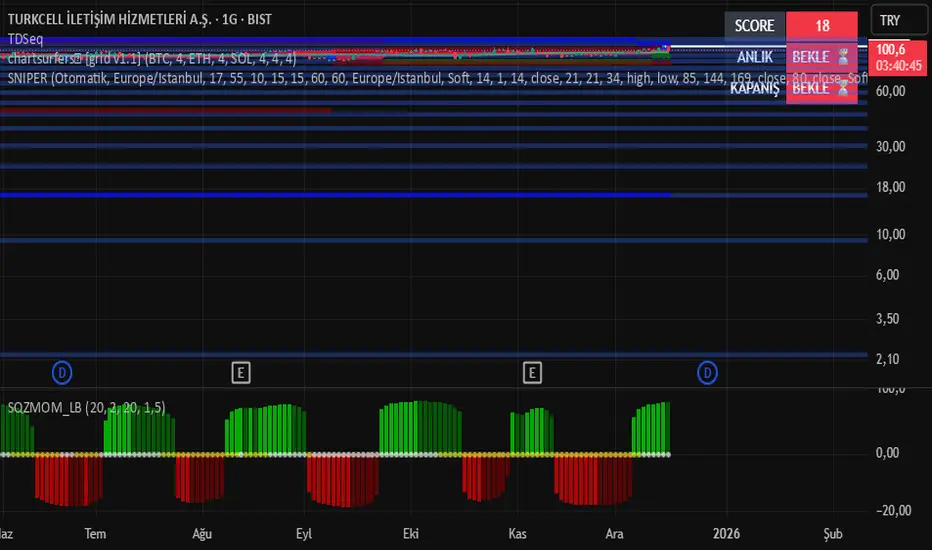This screenshot has width=932, height=550.
Task: Click the hourglass icon in the ANLIK row
Action: click(x=845, y=57)
